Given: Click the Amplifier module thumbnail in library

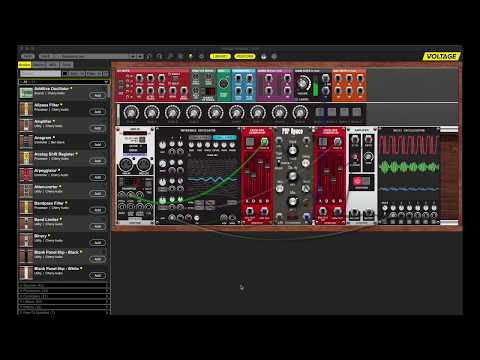Looking at the screenshot, I should (26, 125).
